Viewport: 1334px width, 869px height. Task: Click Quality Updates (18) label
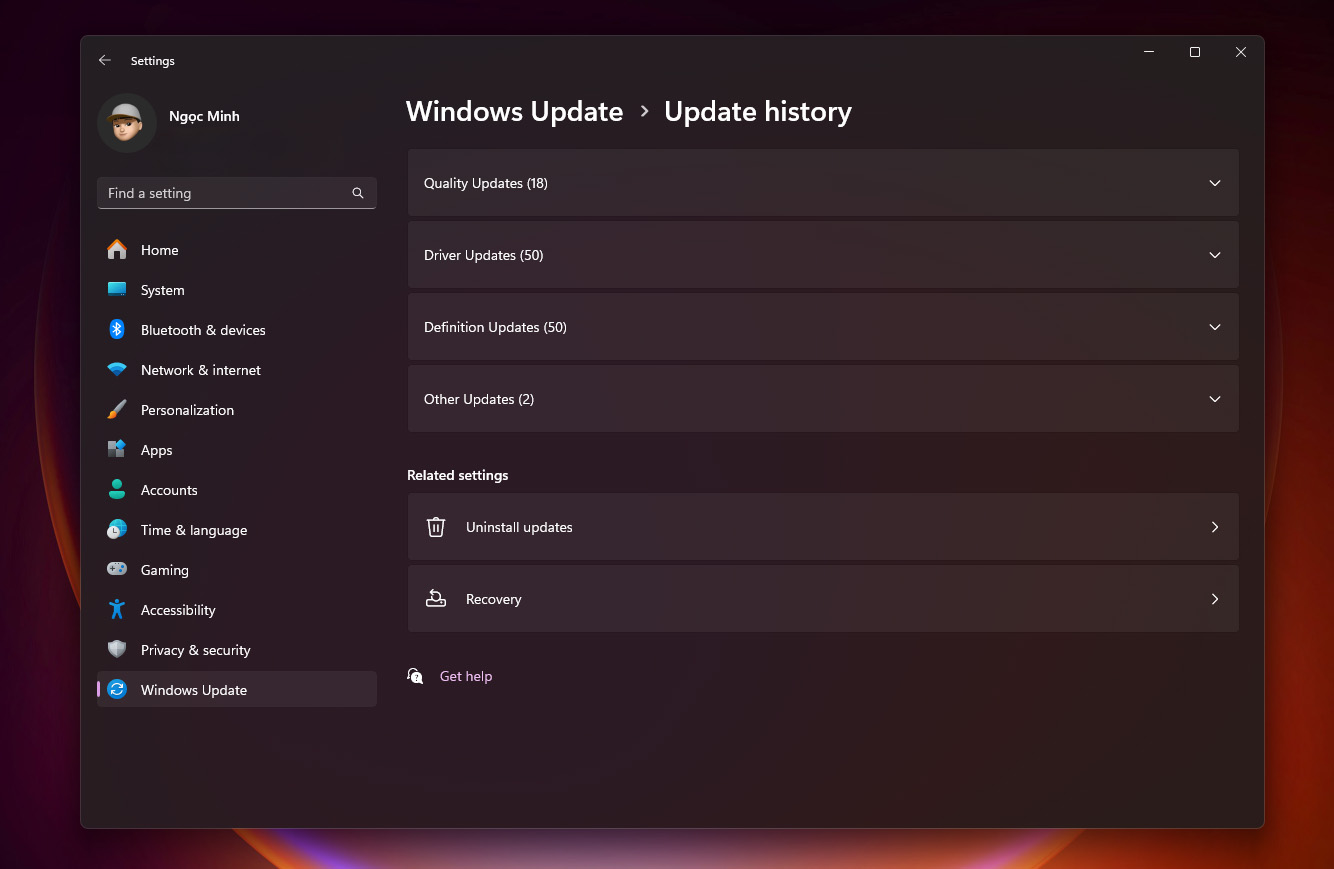click(486, 183)
